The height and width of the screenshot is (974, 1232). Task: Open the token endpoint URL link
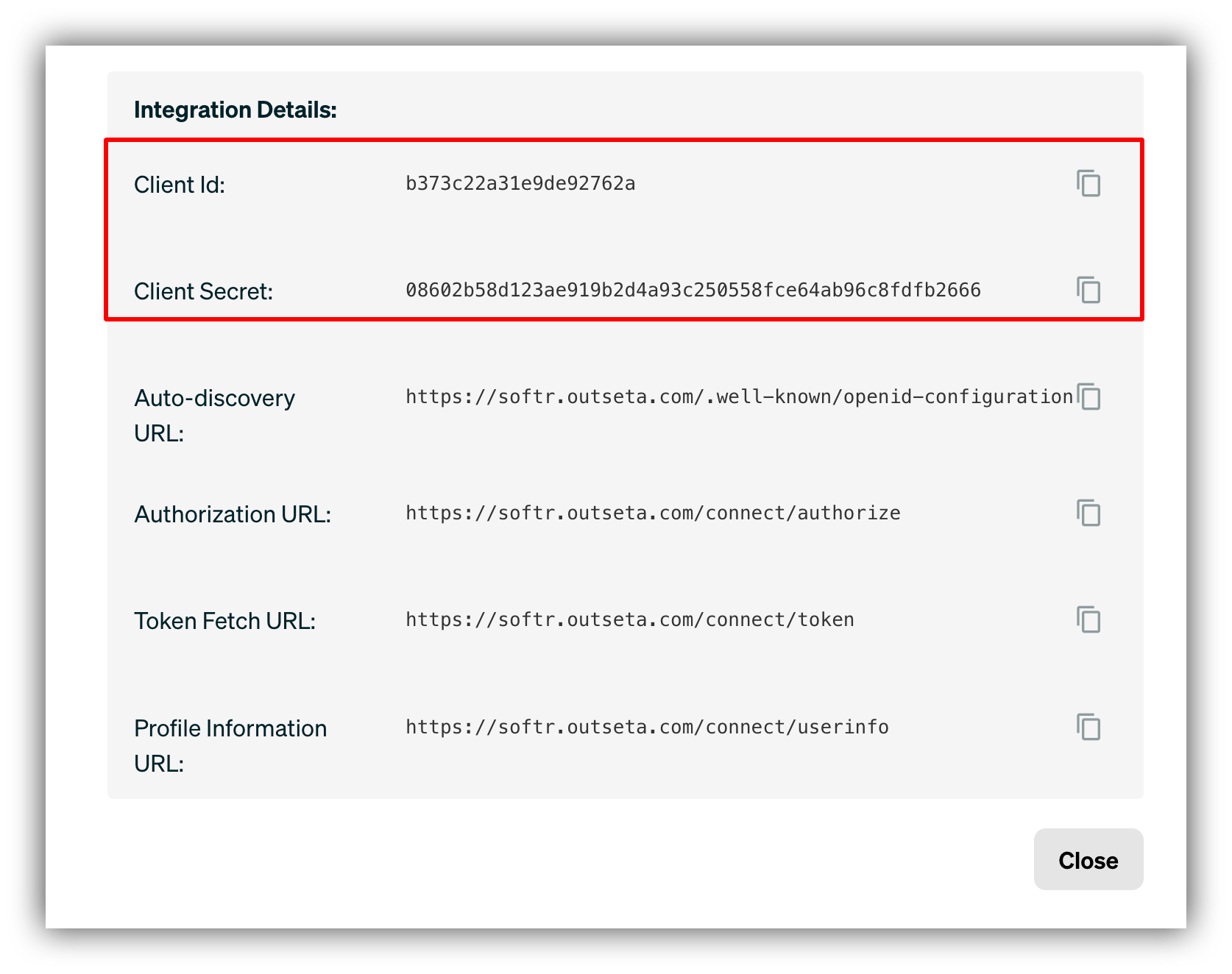point(629,620)
